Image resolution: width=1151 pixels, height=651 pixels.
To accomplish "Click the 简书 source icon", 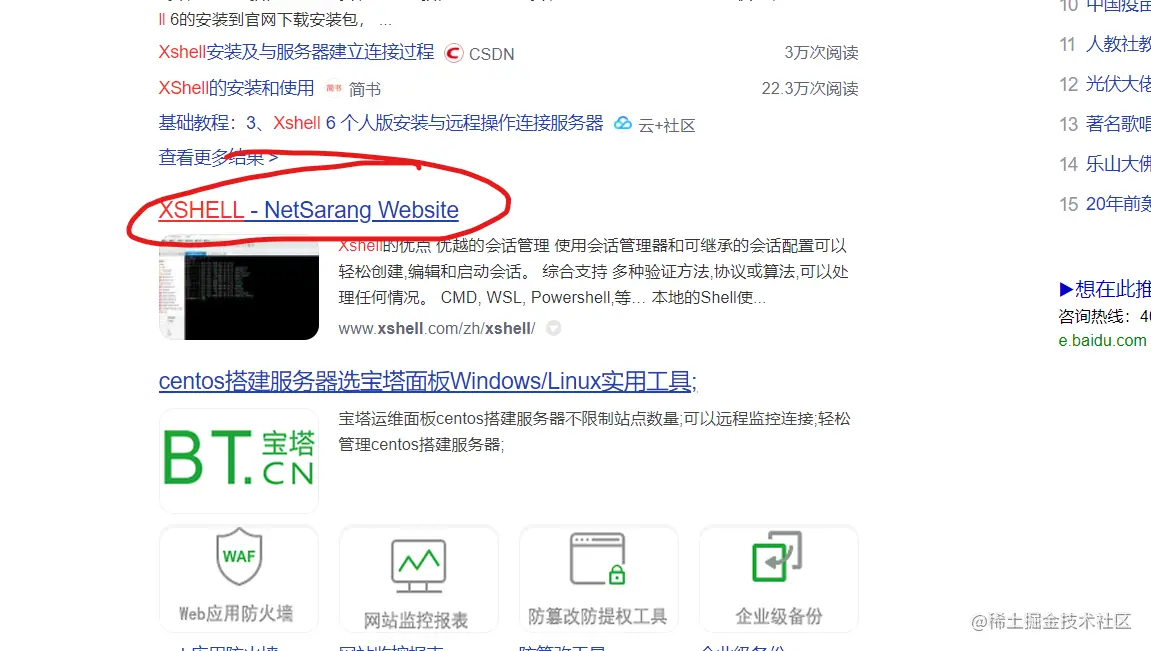I will [x=334, y=88].
